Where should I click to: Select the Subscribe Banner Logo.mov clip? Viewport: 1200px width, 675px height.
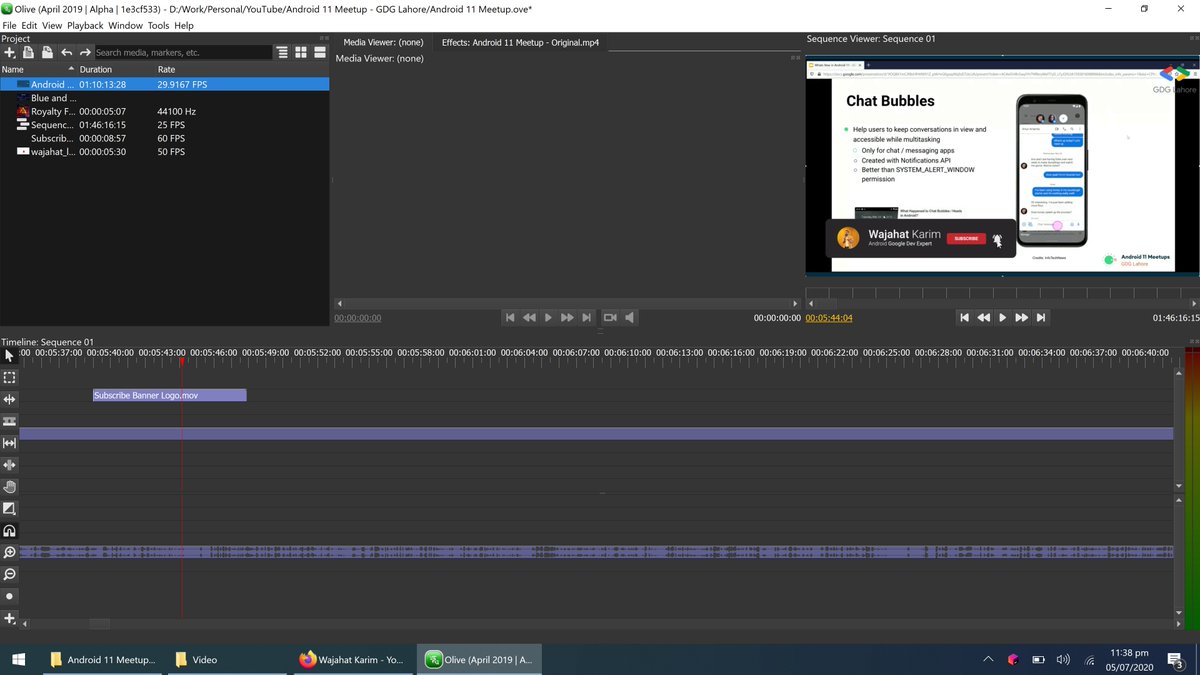point(169,395)
